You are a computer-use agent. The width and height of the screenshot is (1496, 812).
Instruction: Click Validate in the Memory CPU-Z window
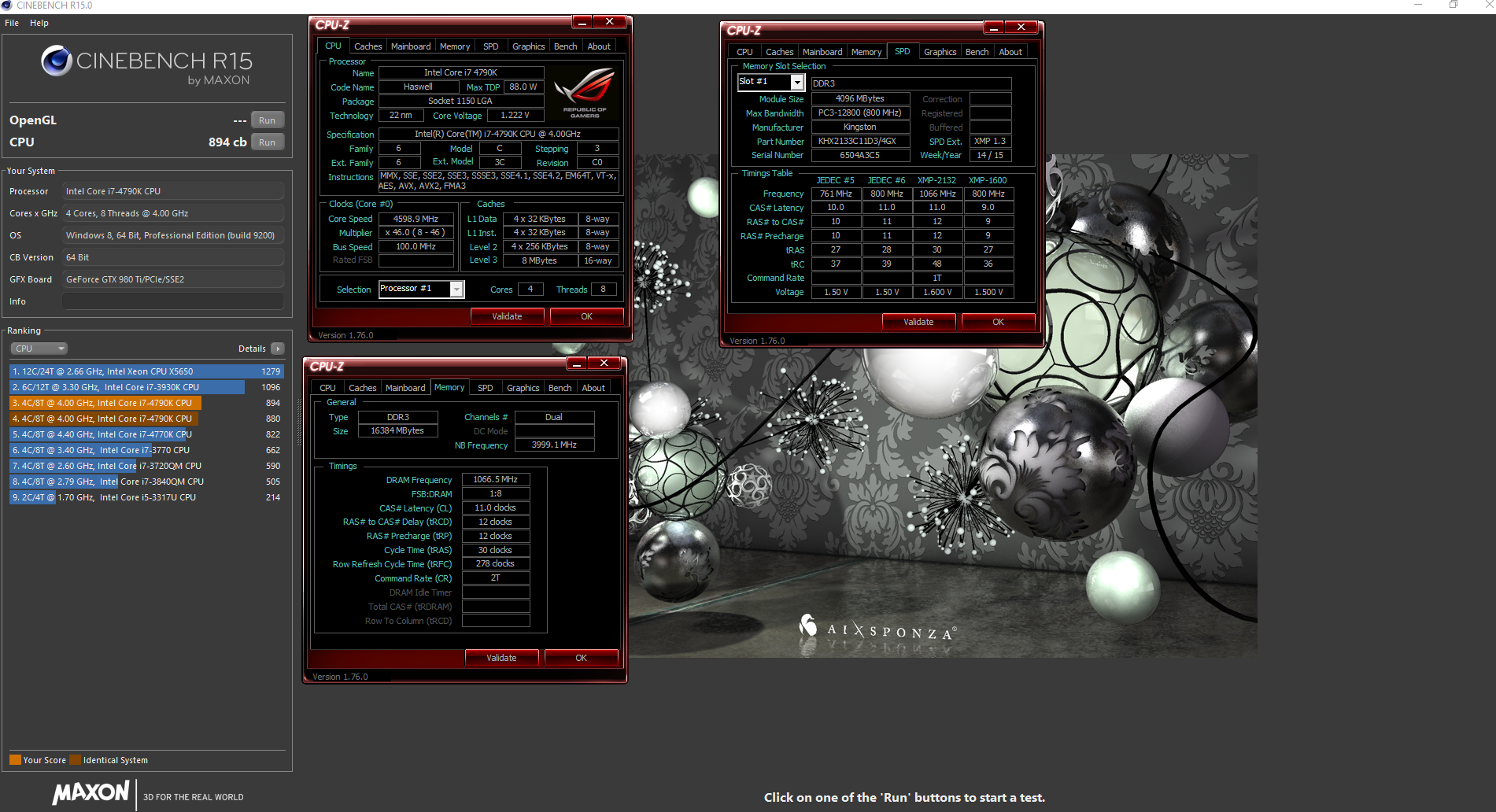501,658
